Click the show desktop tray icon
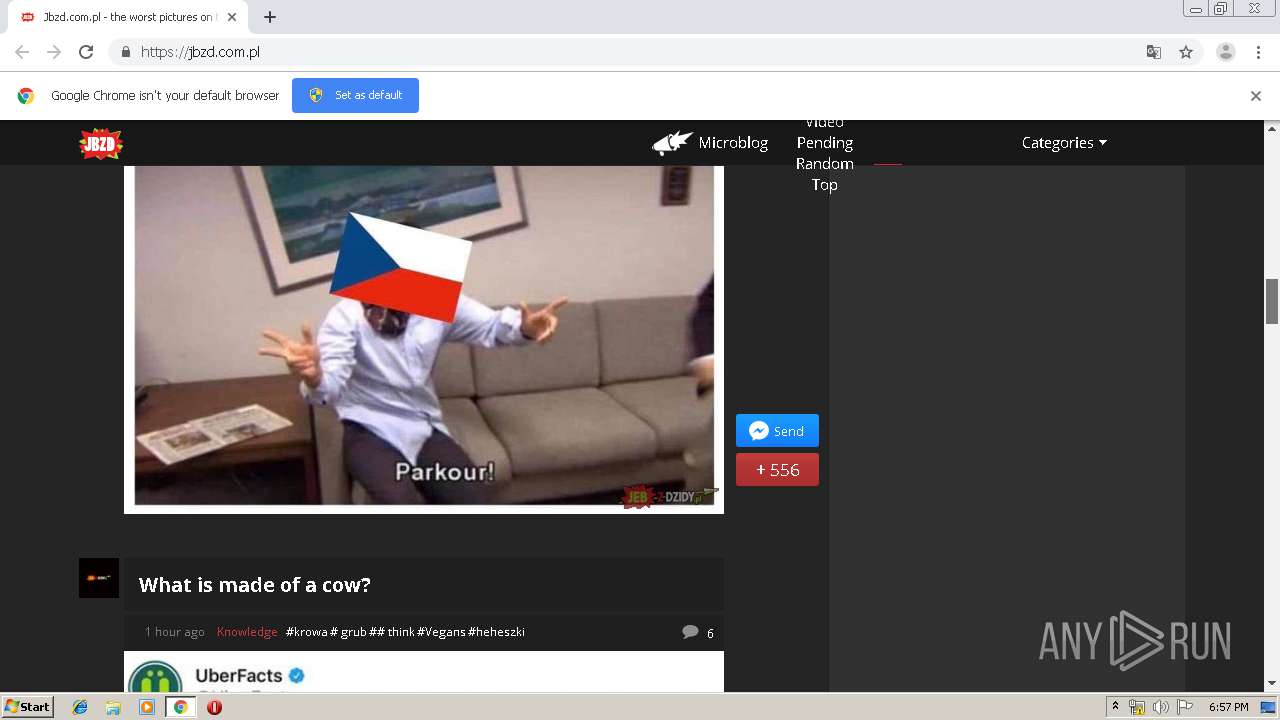 tap(1269, 707)
